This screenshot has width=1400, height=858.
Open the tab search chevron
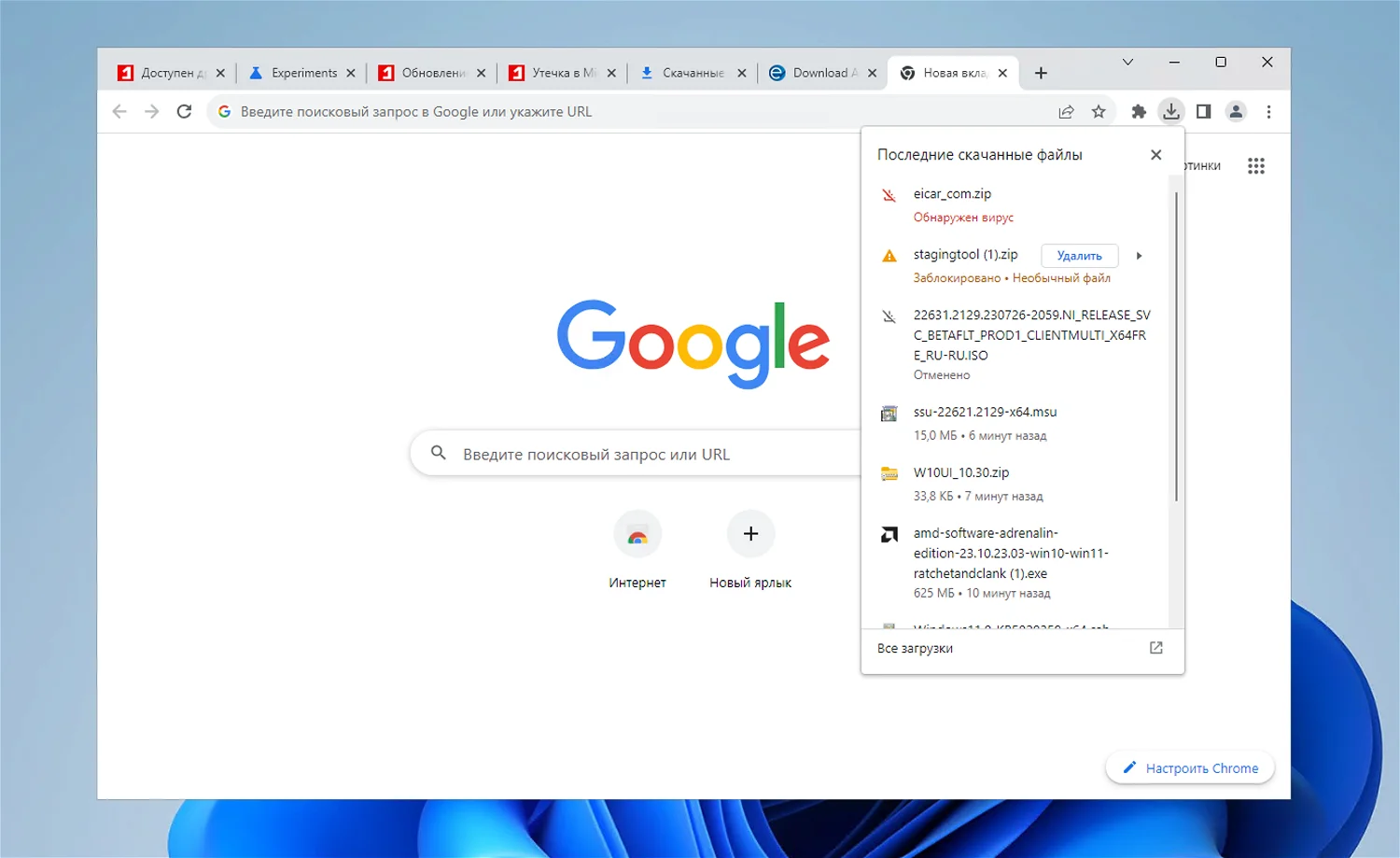[1127, 63]
